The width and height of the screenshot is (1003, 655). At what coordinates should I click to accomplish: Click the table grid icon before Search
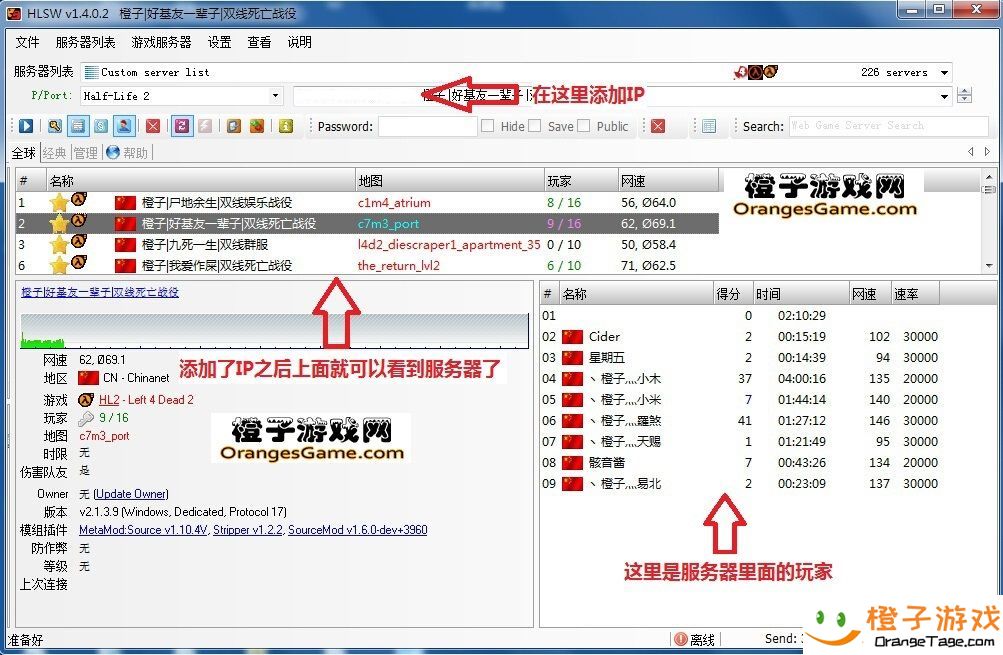click(709, 126)
